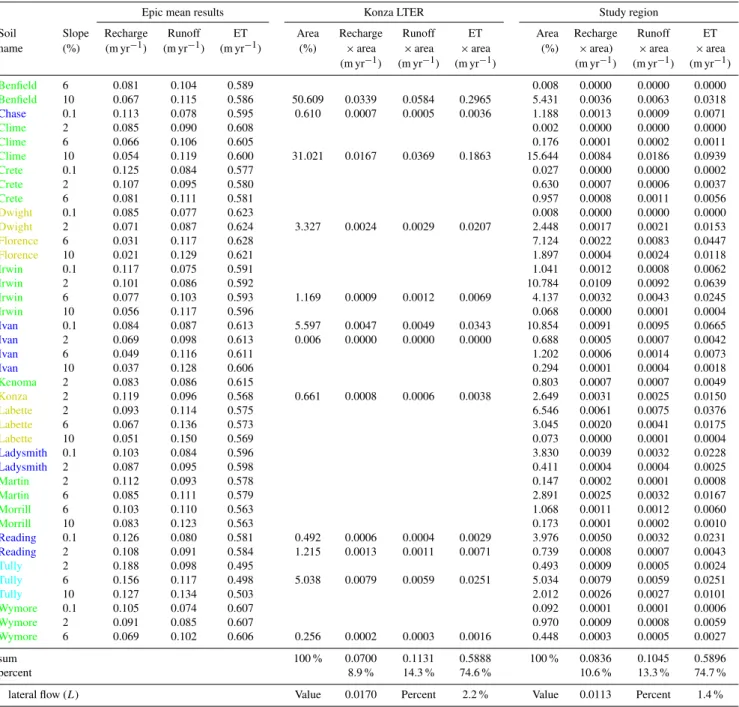Click the "Konza" soil name in first column
Image resolution: width=739 pixels, height=707 pixels.
(x=14, y=396)
